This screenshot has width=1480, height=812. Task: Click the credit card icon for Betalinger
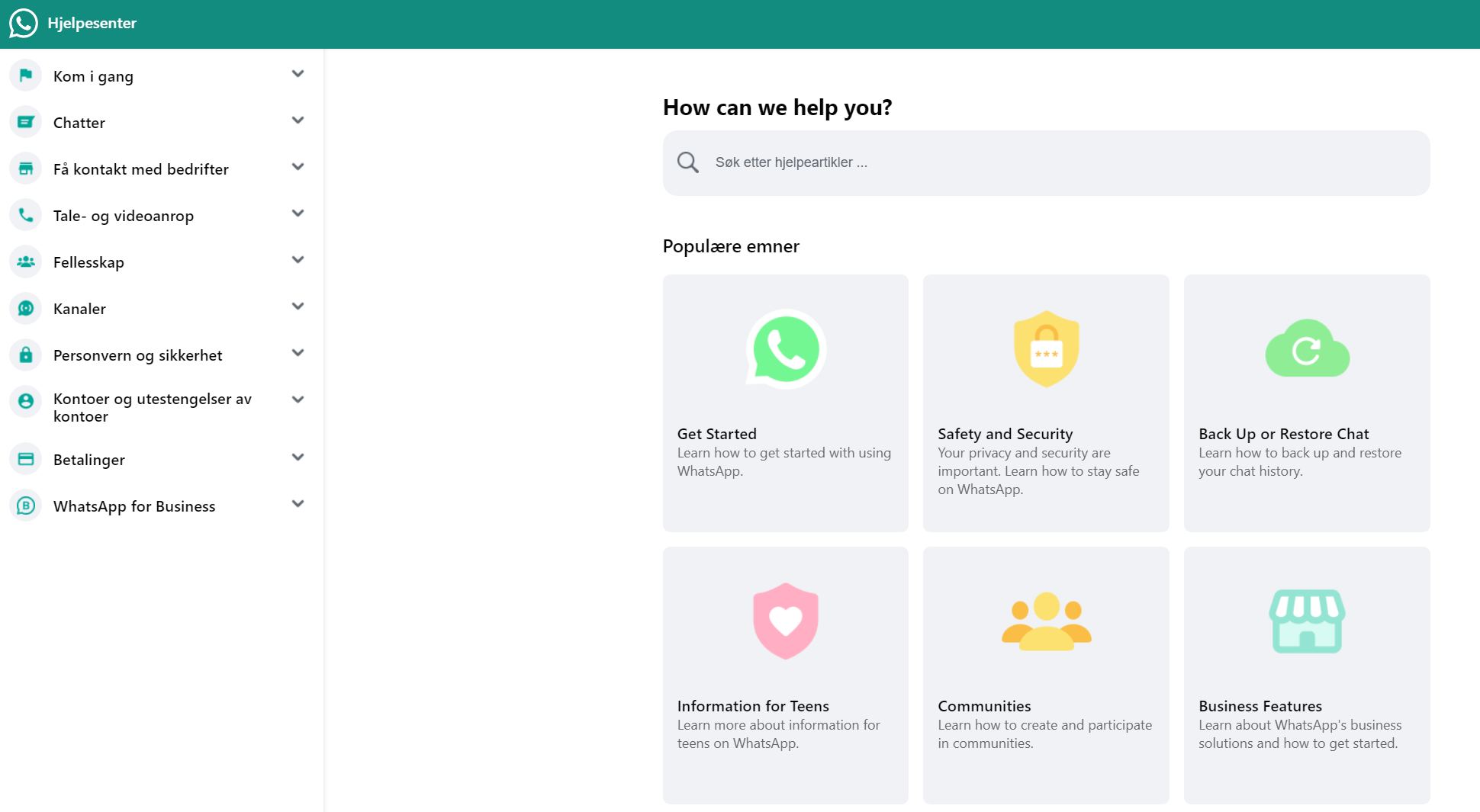click(x=26, y=459)
